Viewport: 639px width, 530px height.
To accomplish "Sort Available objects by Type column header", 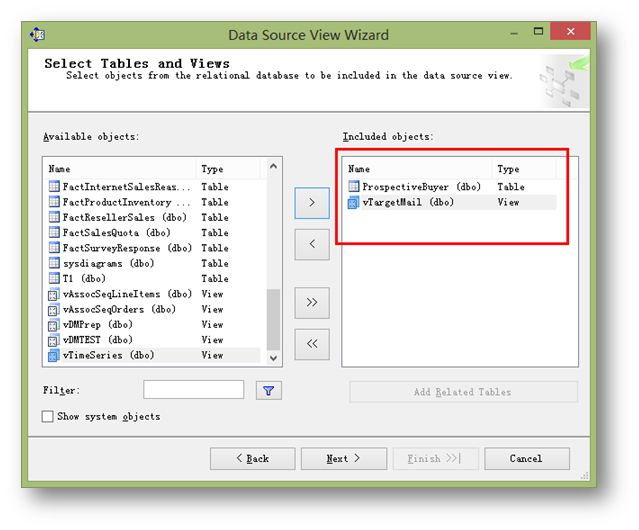I will (228, 169).
